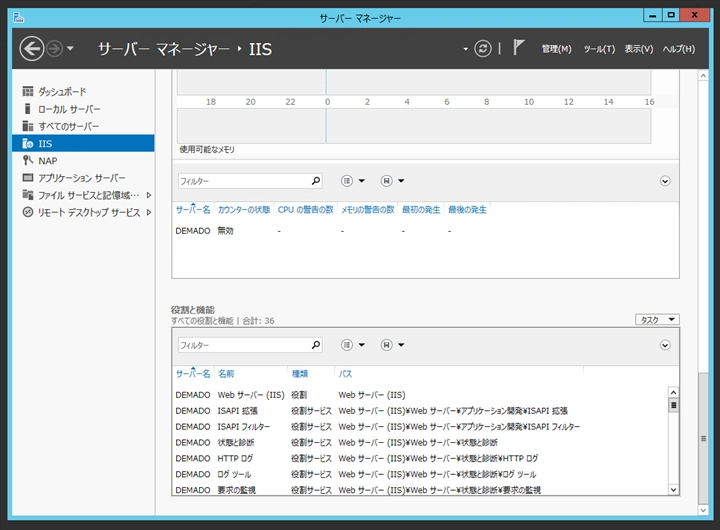Select アプリケーション サーバー in the sidebar
Image resolution: width=720 pixels, height=530 pixels.
pyautogui.click(x=83, y=178)
